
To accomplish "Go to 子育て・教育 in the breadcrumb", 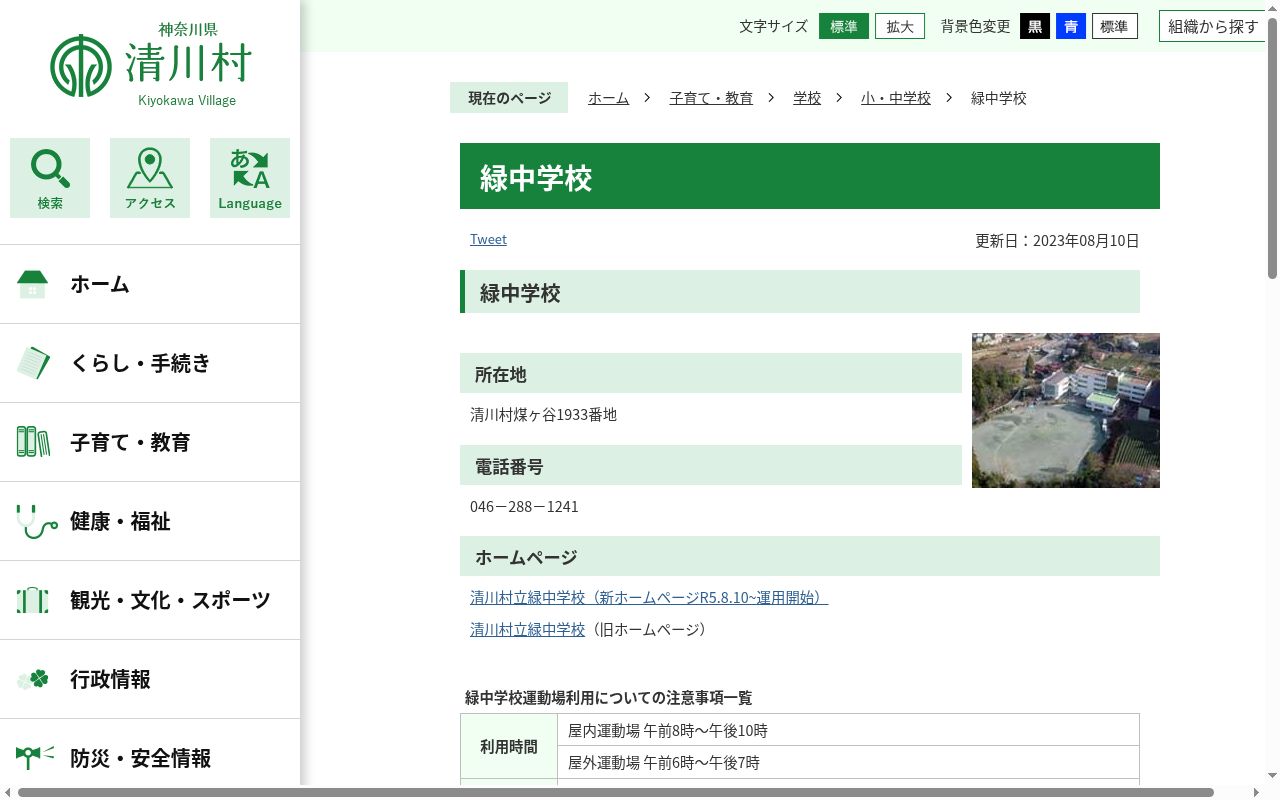I will point(711,98).
